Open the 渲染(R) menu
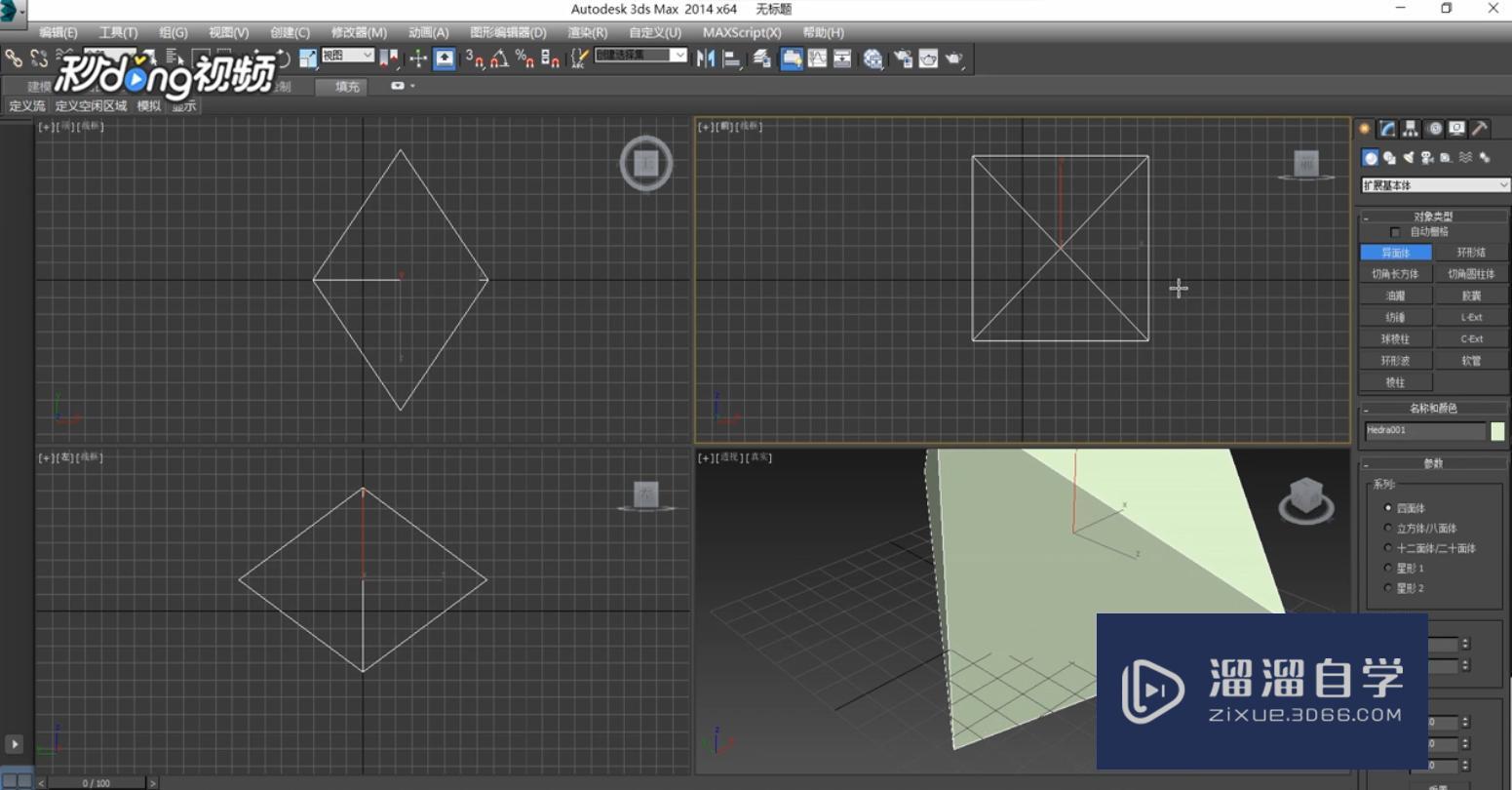The height and width of the screenshot is (790, 1512). (587, 32)
